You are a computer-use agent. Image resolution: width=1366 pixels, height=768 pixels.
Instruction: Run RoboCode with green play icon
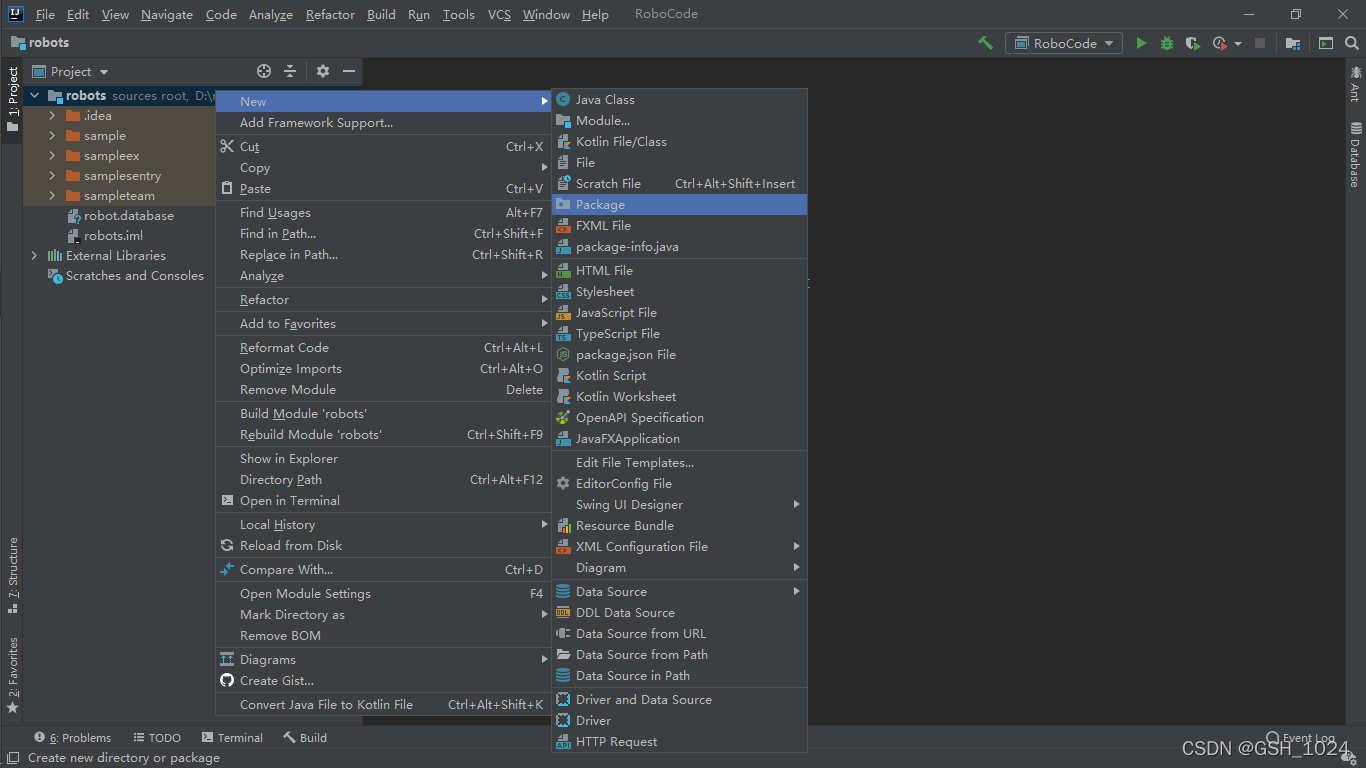(1141, 43)
